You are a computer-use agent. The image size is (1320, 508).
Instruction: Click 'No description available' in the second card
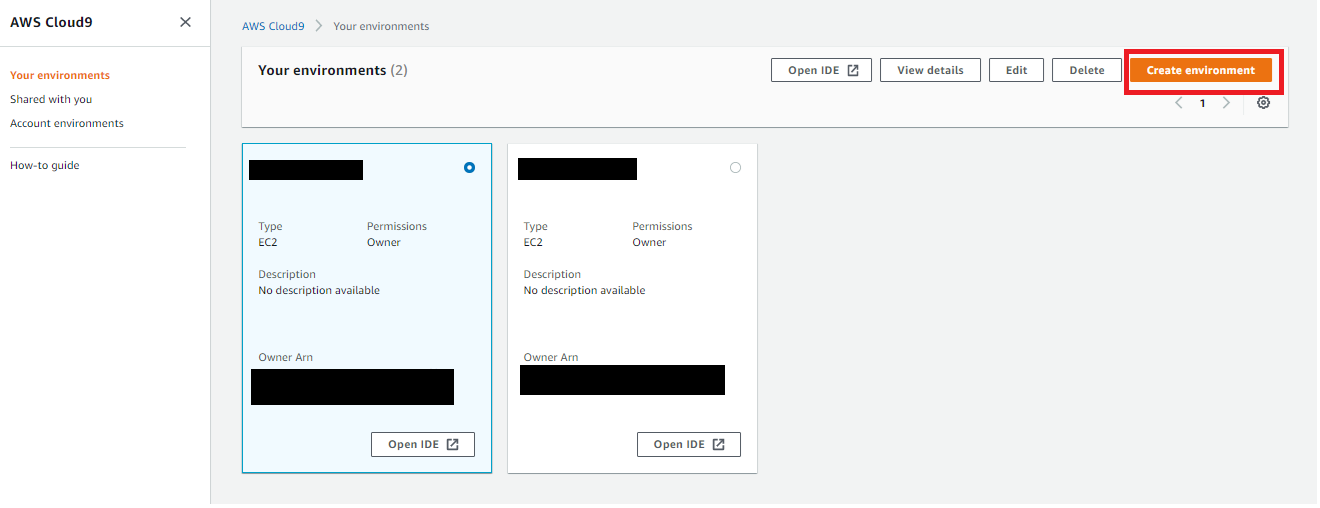point(585,290)
